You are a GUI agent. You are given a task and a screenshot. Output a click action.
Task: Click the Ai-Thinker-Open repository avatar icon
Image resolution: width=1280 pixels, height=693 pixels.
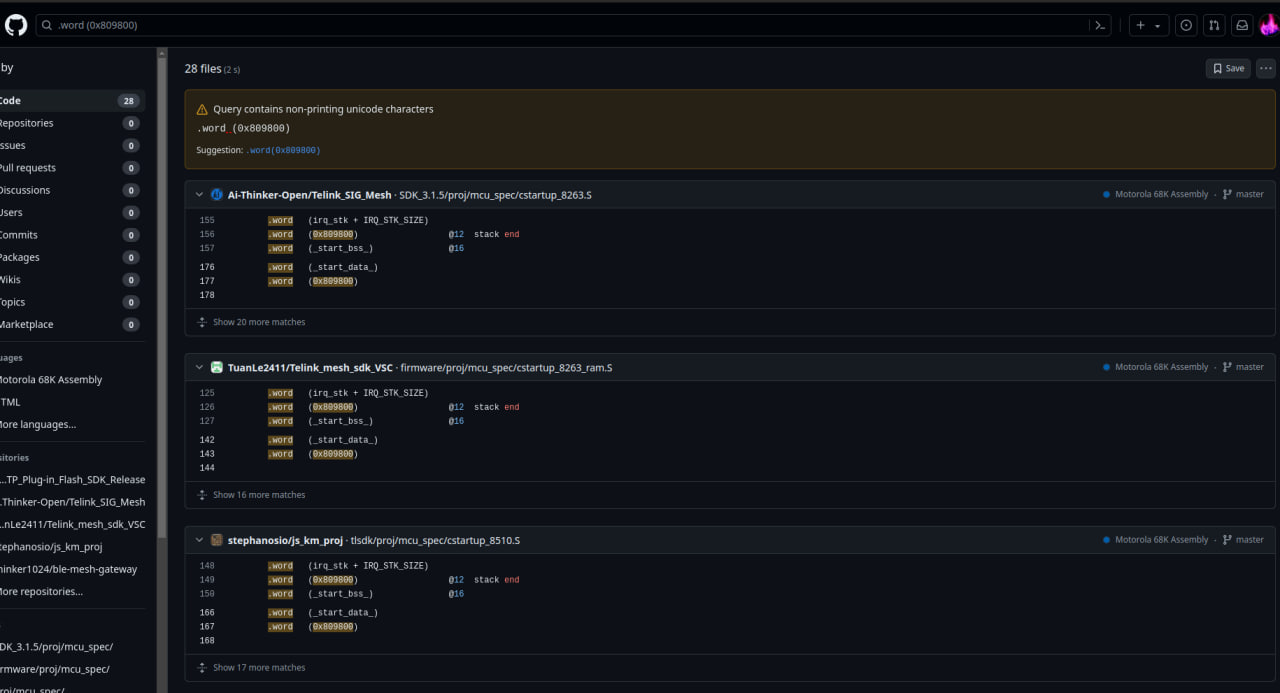click(x=216, y=195)
